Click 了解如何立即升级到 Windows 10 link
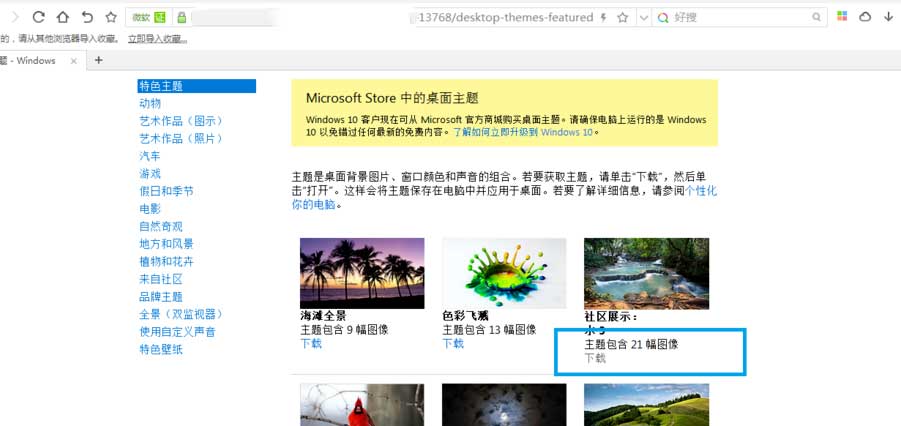 pos(522,132)
